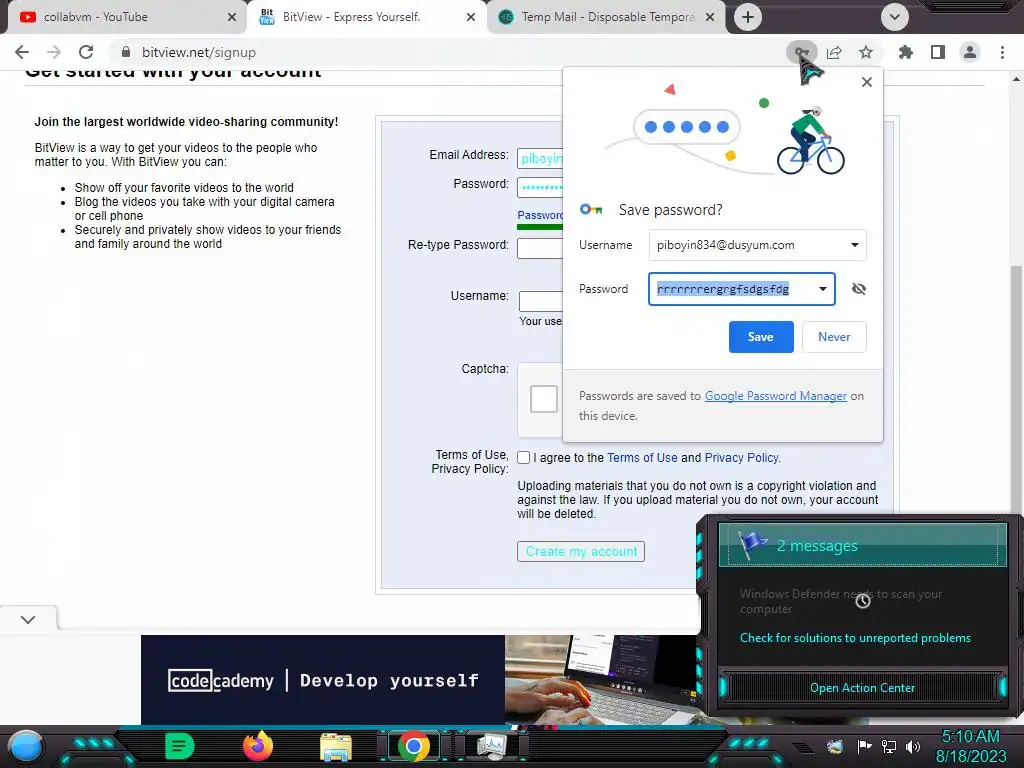Open the Windows Start orb
1024x768 pixels.
(x=26, y=747)
